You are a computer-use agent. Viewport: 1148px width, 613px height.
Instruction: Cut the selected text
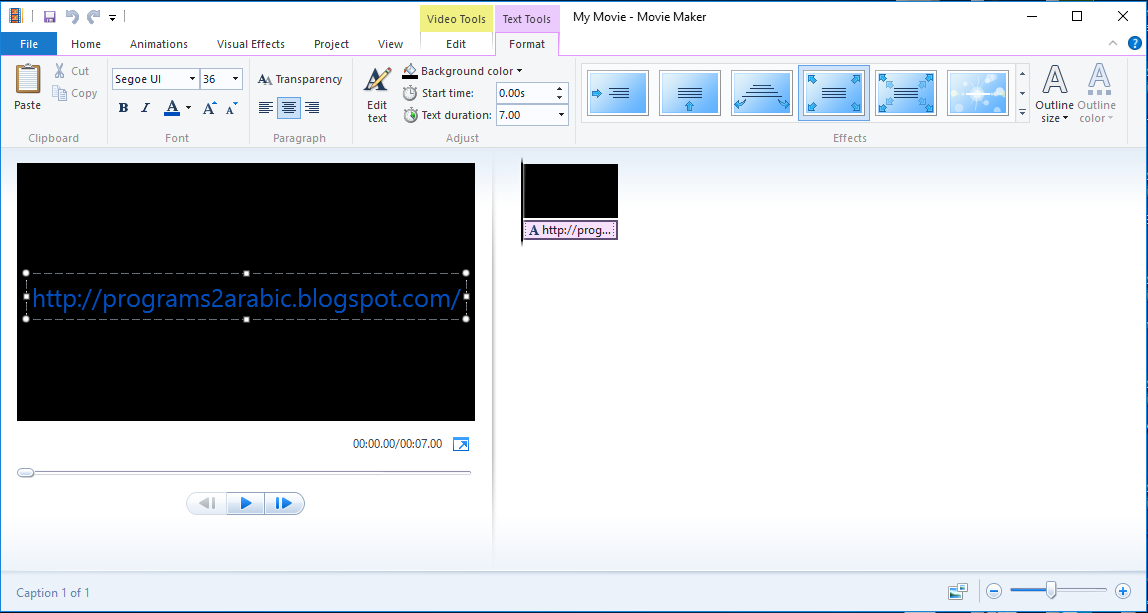point(71,71)
